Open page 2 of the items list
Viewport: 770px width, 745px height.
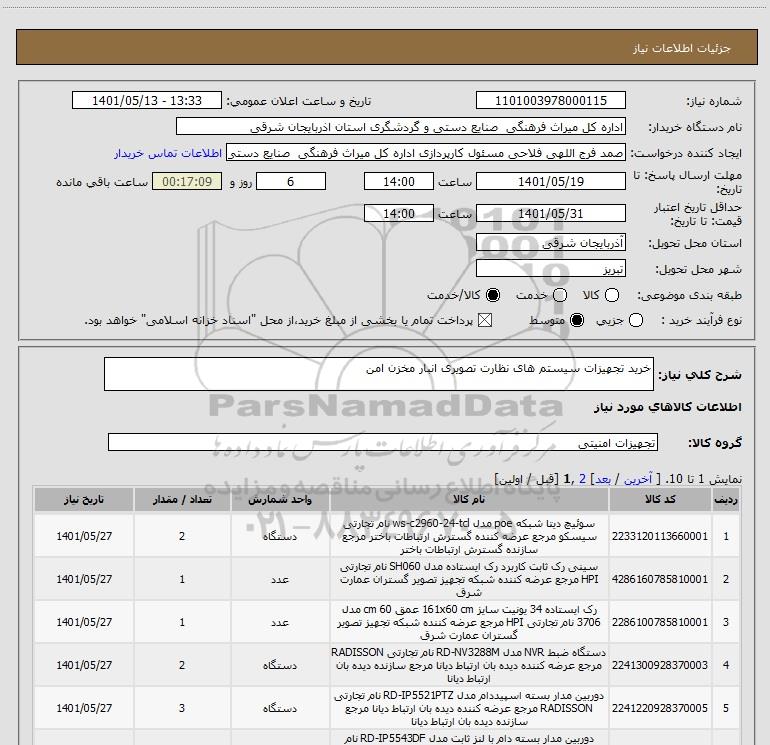[x=582, y=479]
